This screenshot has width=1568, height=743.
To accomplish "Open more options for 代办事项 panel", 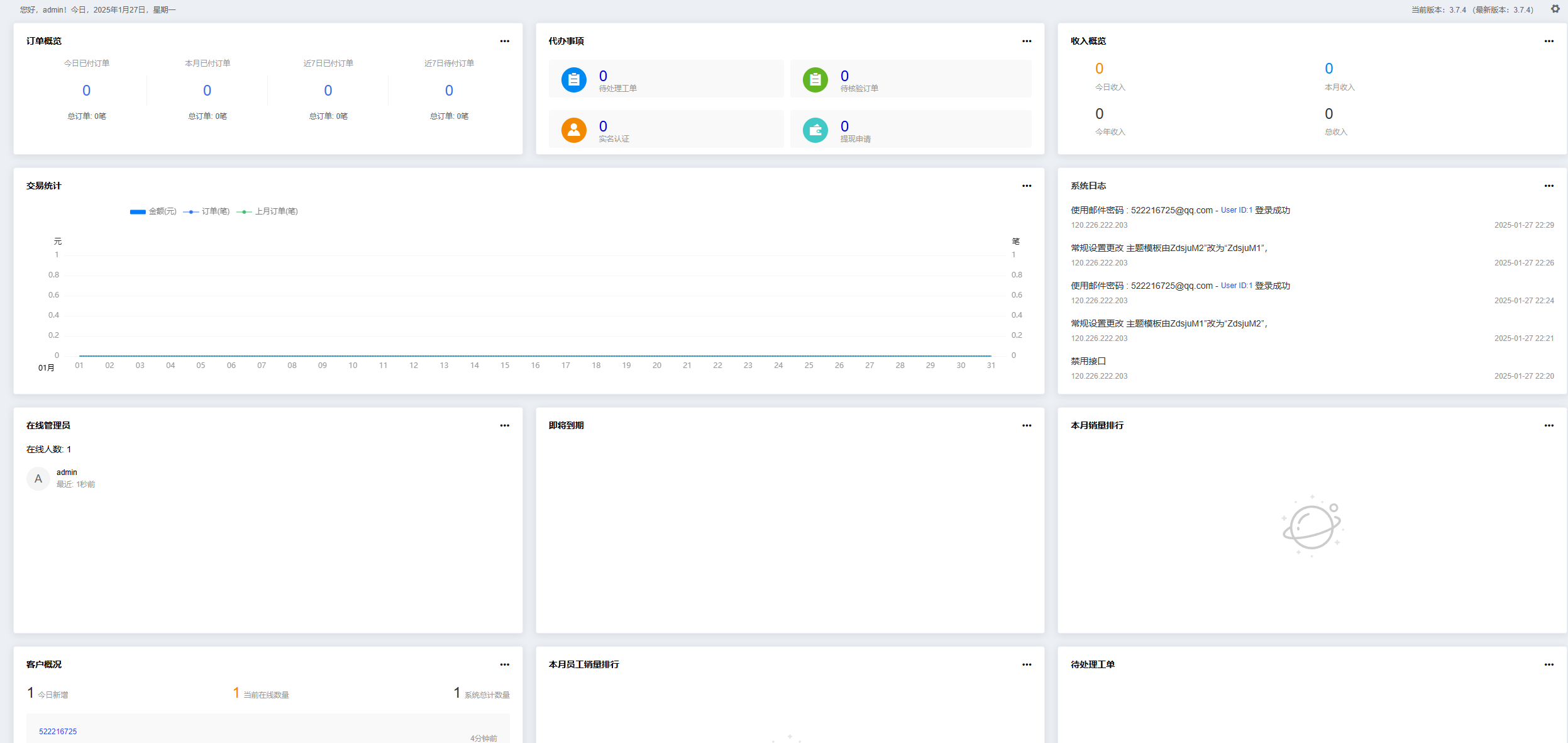I will click(x=1027, y=41).
